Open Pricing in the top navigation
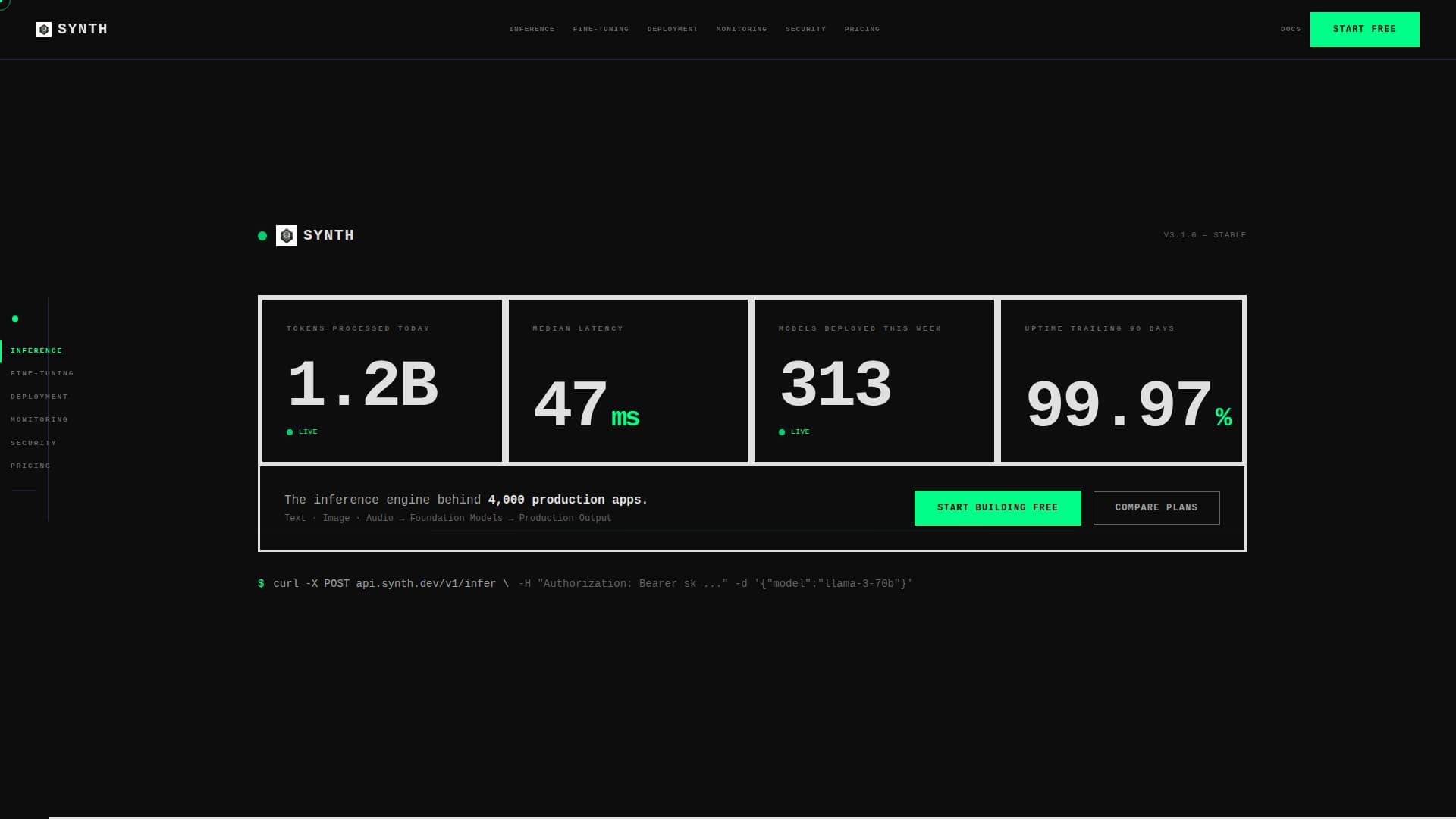Screen dimensions: 1456x819 tap(862, 29)
